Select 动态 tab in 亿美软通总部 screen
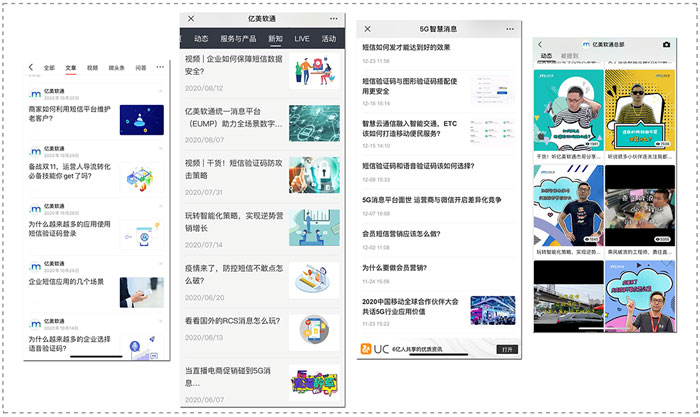This screenshot has width=700, height=417. pos(546,56)
